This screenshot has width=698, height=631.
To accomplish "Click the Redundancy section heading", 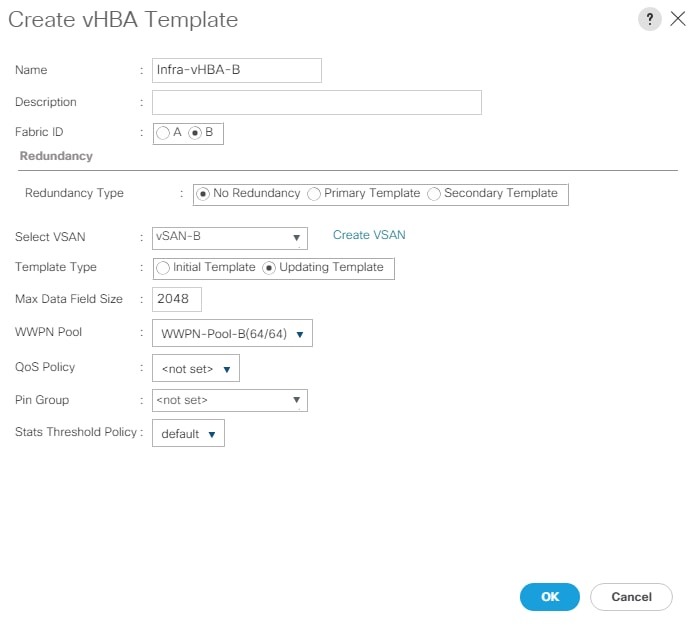I will click(x=56, y=156).
